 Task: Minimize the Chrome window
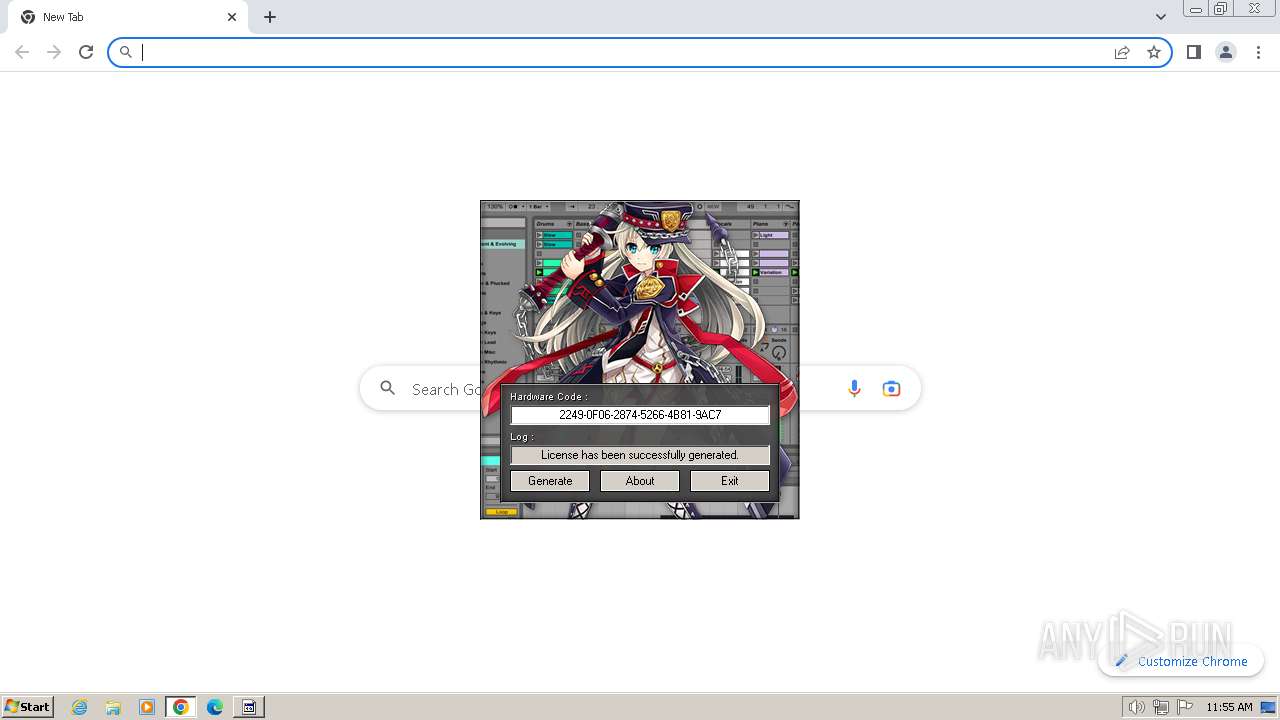pyautogui.click(x=1196, y=9)
